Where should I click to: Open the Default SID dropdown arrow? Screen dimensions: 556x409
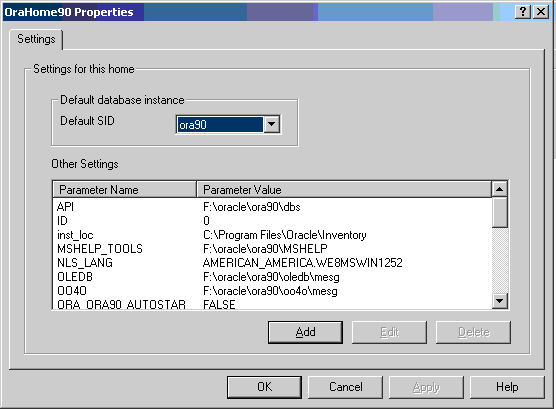coord(272,124)
